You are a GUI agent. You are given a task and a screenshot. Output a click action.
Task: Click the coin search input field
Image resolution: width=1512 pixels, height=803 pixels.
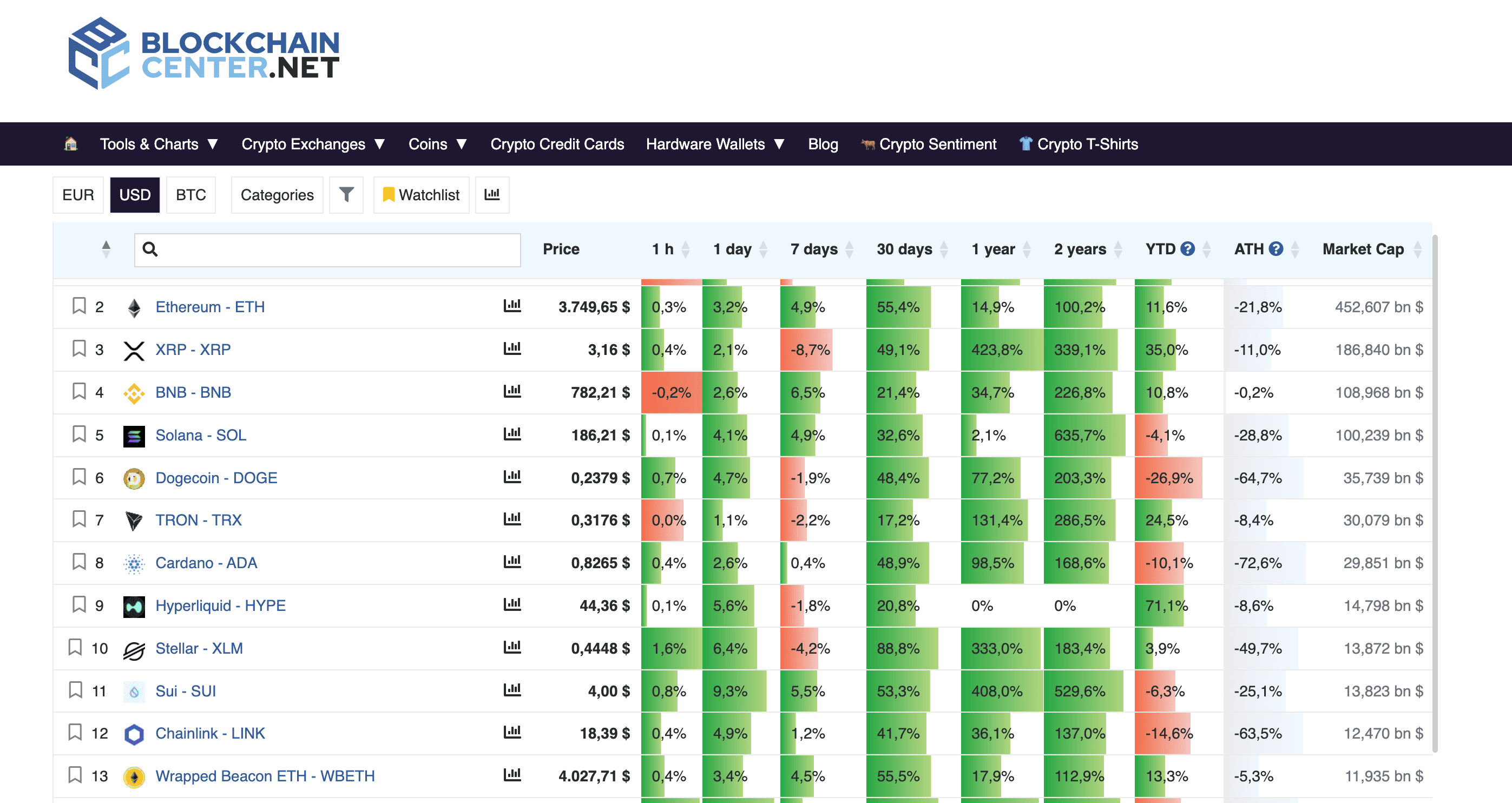327,250
